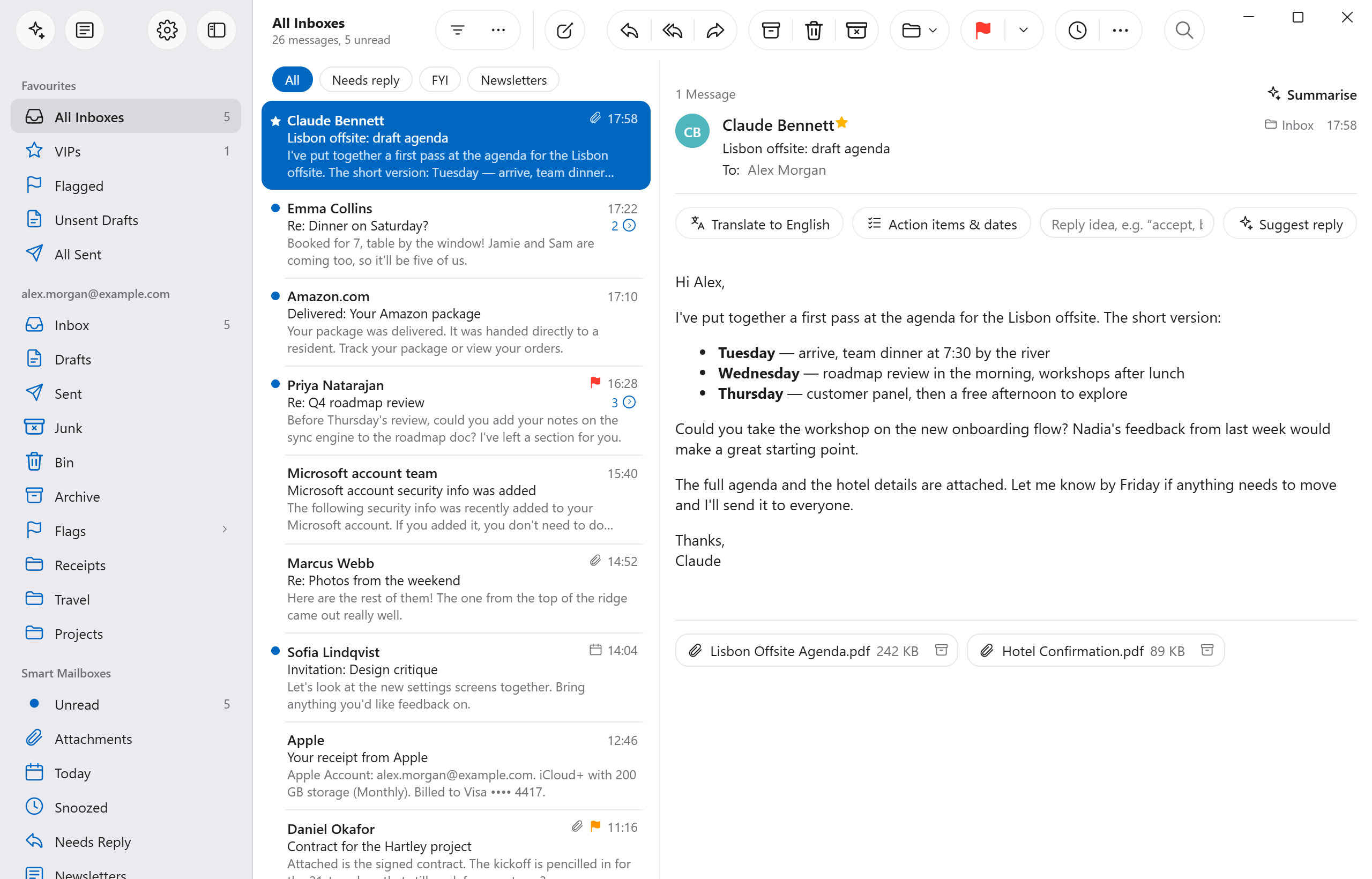Viewport: 1372px width, 879px height.
Task: Open the more options ellipsis beside the snooze clock
Action: (x=1120, y=30)
